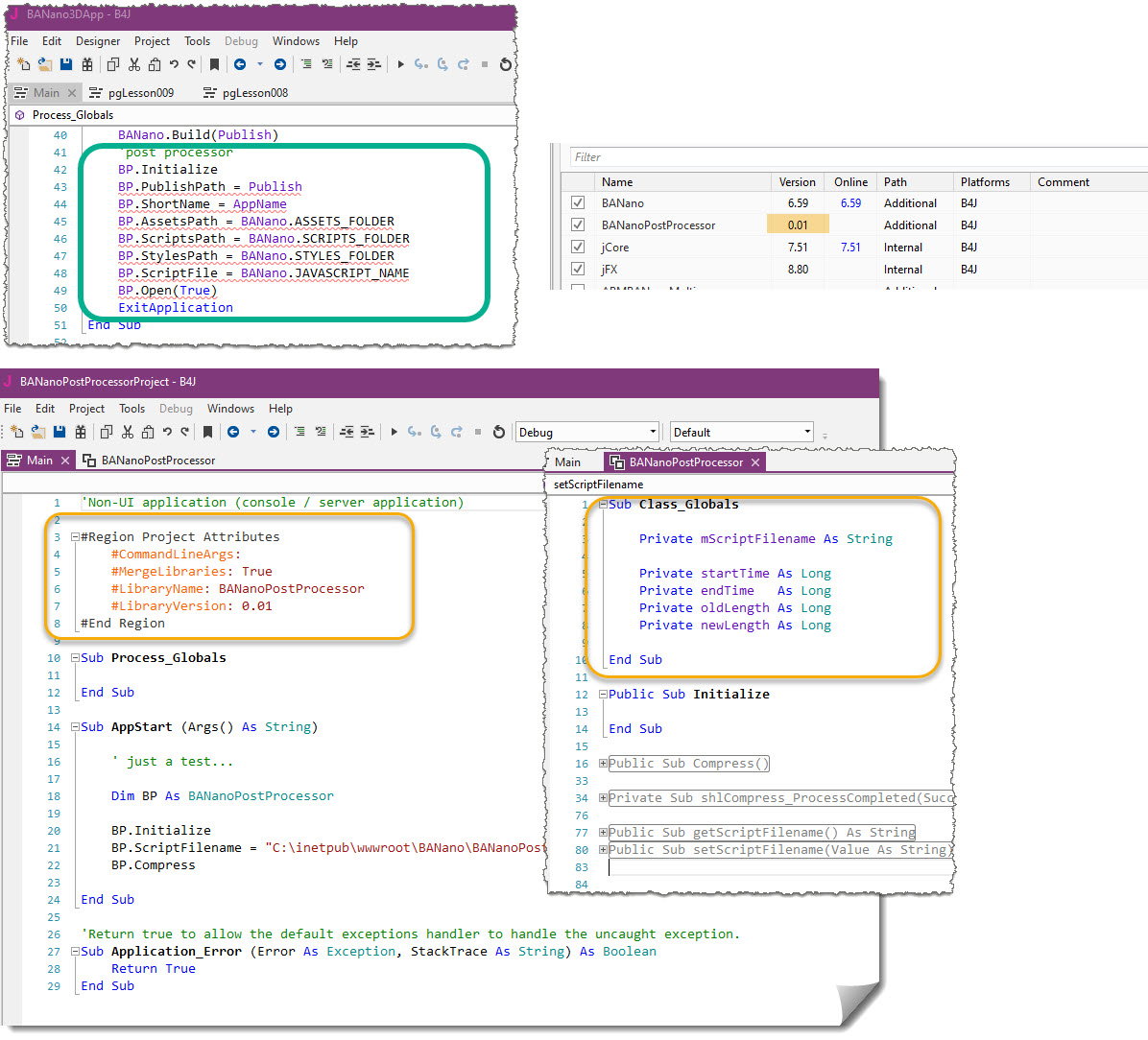Uncheck the jFX library checkbox
The height and width of the screenshot is (1040, 1148).
pos(578,269)
